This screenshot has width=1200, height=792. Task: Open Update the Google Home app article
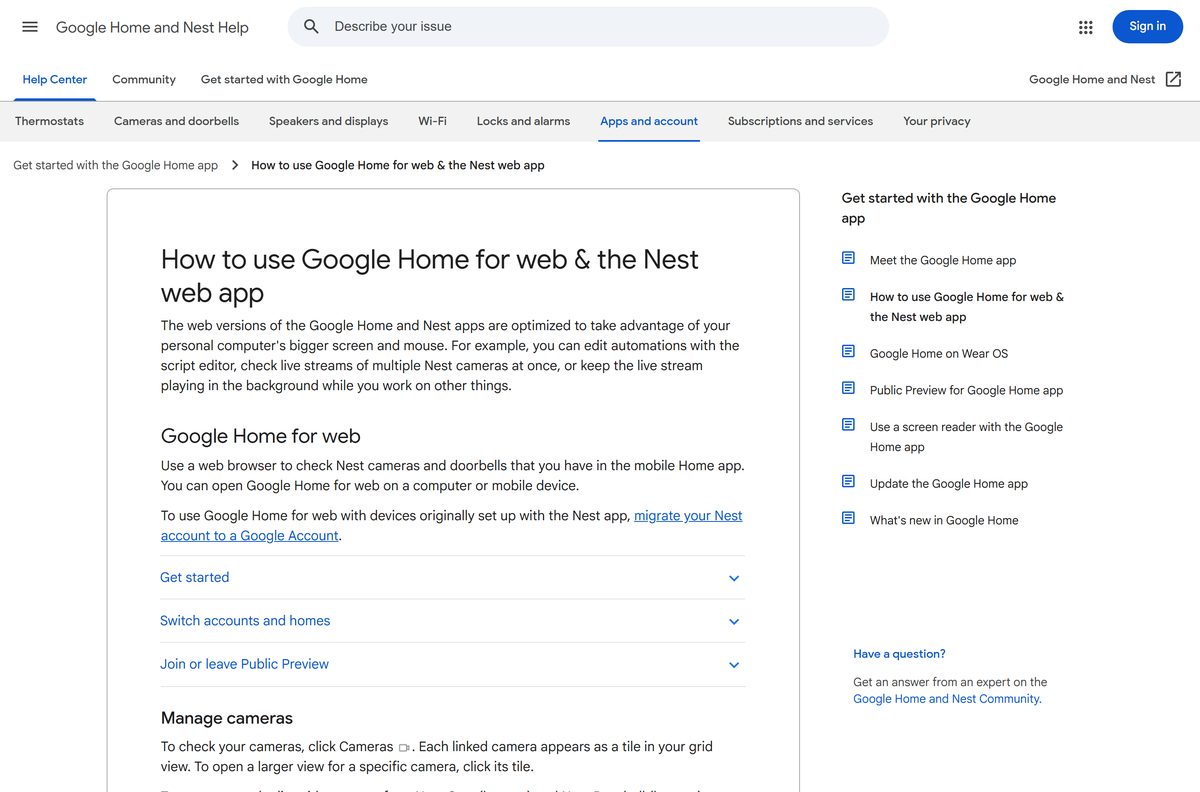(x=949, y=483)
